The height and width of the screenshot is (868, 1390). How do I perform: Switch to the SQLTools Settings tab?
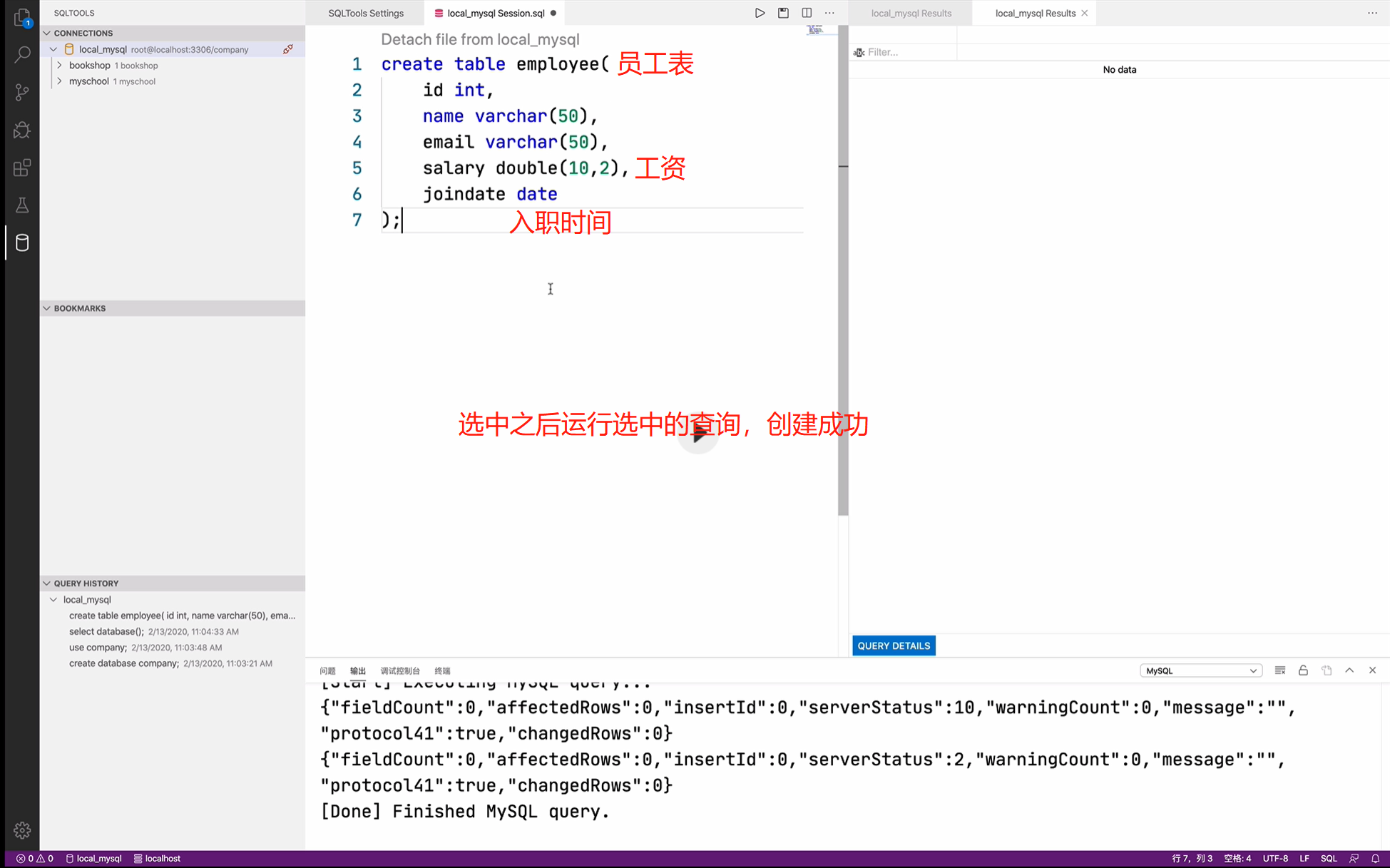pyautogui.click(x=365, y=13)
